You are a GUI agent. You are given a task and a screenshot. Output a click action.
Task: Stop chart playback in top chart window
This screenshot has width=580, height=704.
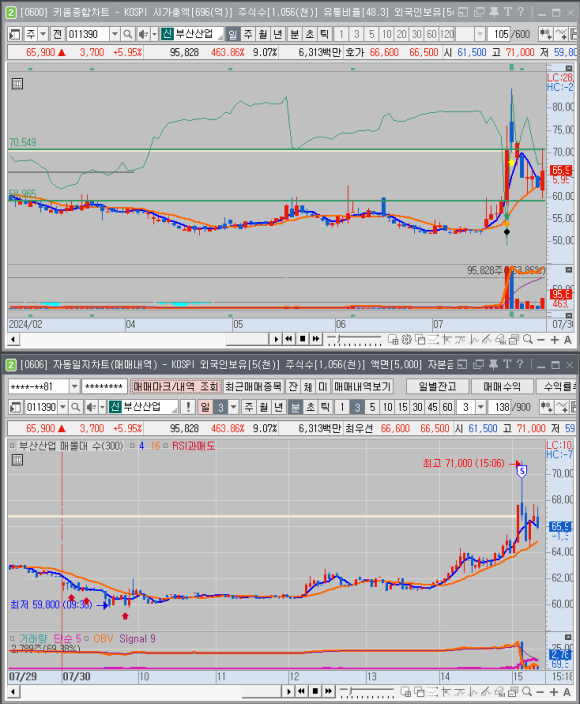303,339
